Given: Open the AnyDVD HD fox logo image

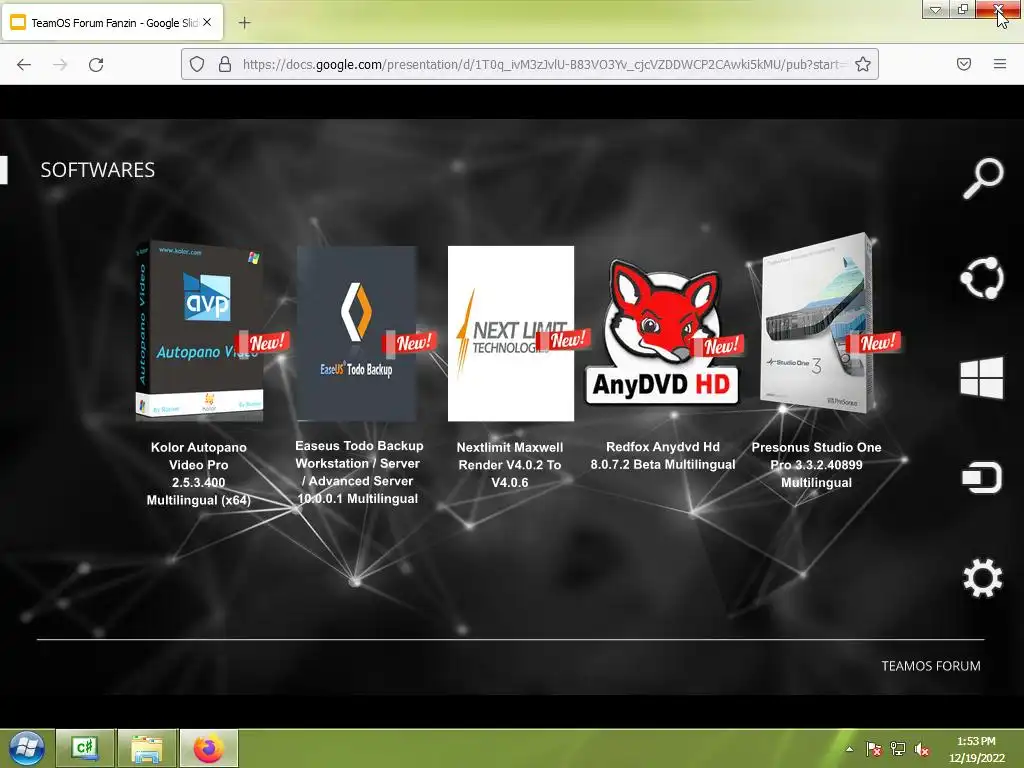Looking at the screenshot, I should [662, 332].
